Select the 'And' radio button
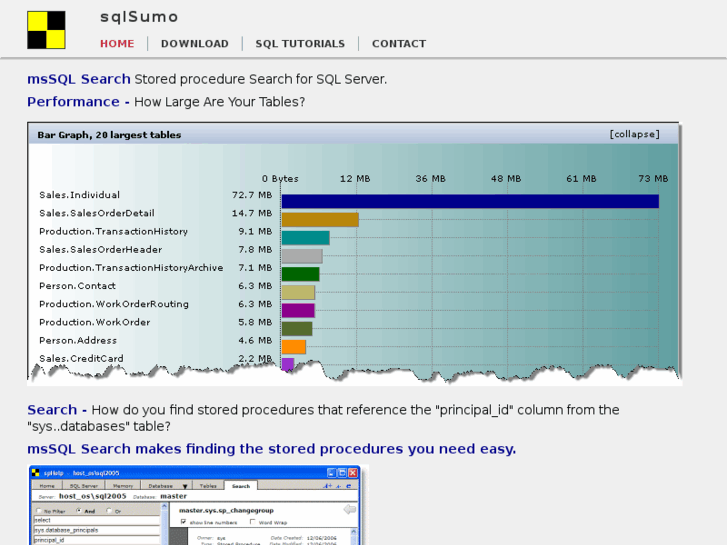The height and width of the screenshot is (545, 727). [79, 510]
